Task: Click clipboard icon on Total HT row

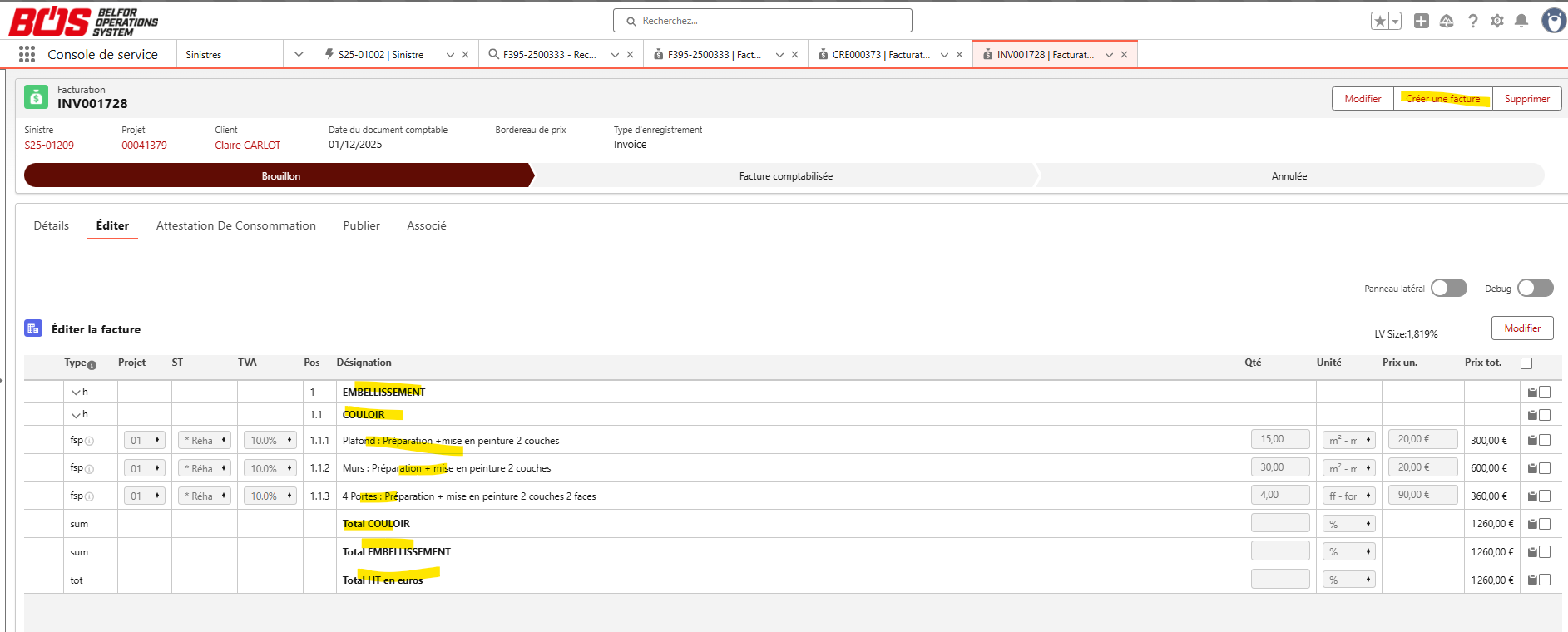Action: click(x=1532, y=580)
